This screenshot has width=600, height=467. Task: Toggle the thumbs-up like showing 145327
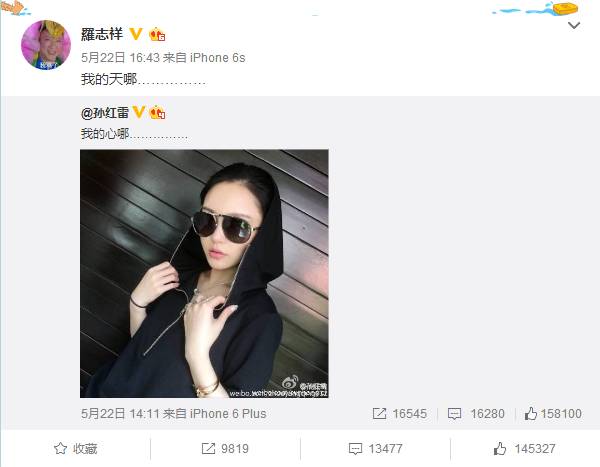click(x=525, y=449)
